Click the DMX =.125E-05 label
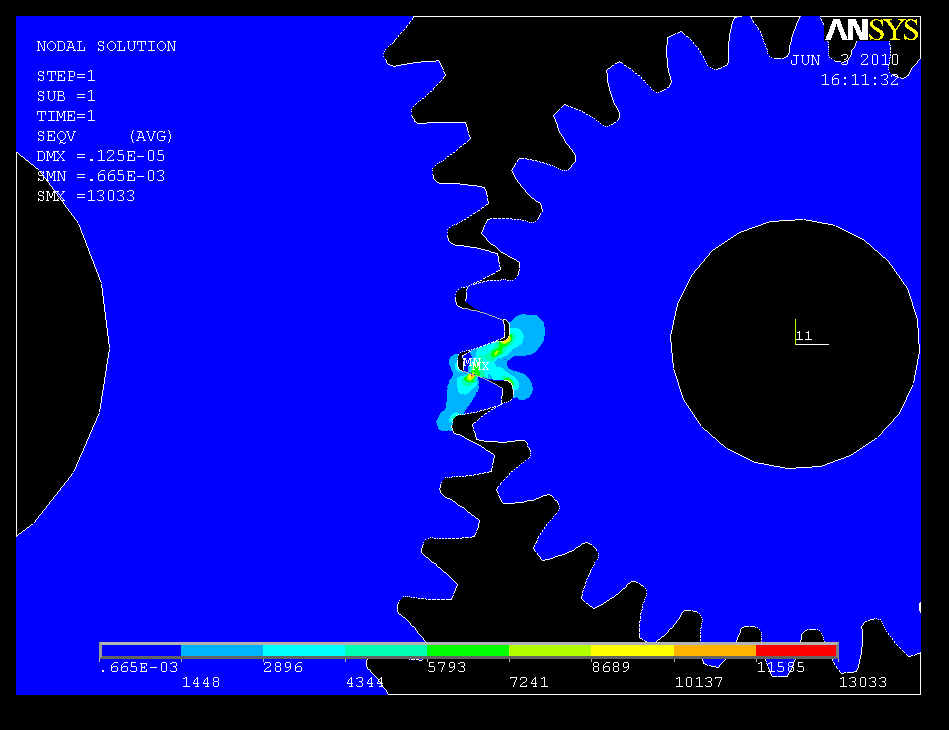Viewport: 949px width, 730px height. pos(101,156)
